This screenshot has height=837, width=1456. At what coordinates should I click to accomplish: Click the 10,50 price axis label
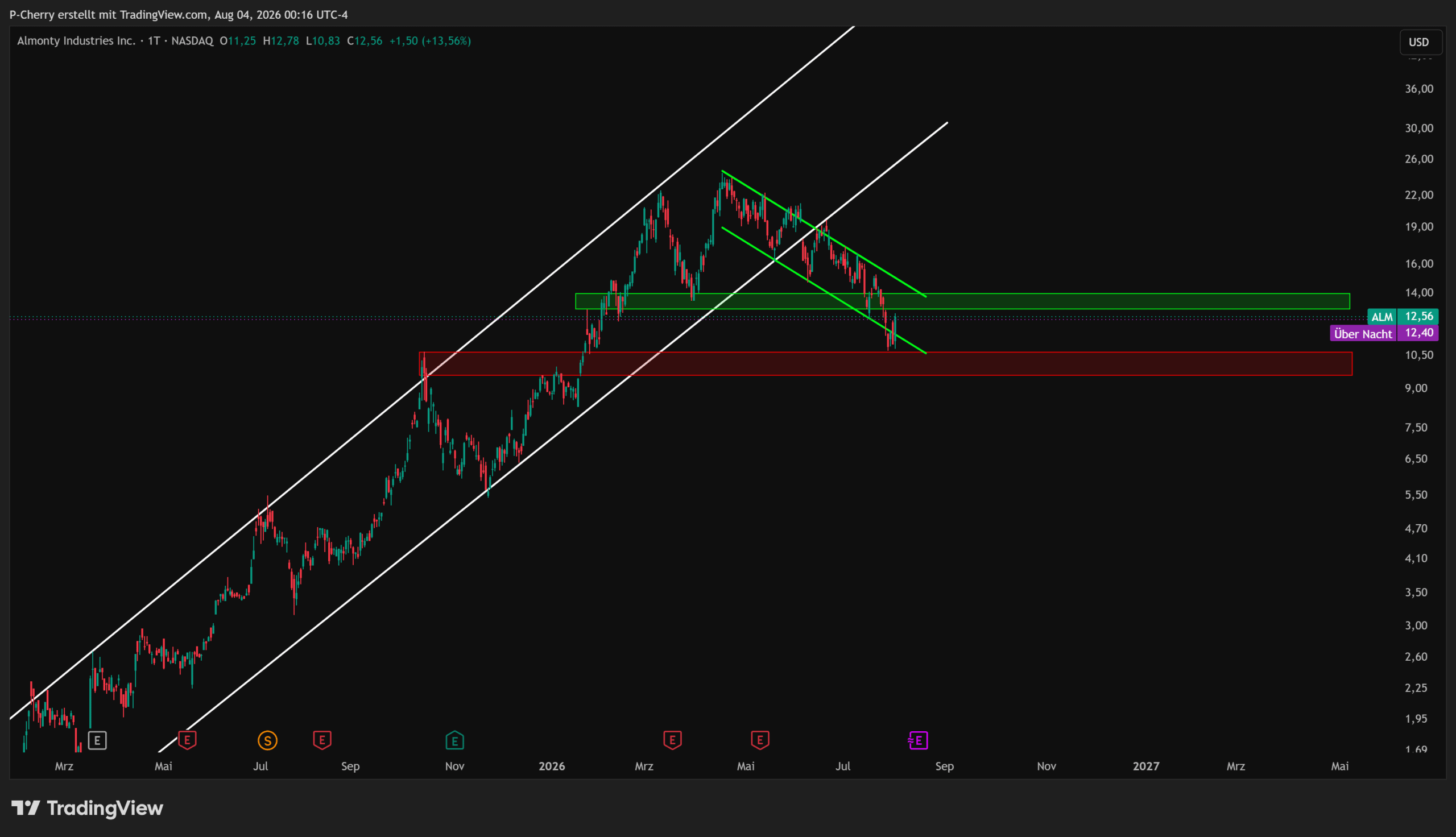(x=1419, y=355)
